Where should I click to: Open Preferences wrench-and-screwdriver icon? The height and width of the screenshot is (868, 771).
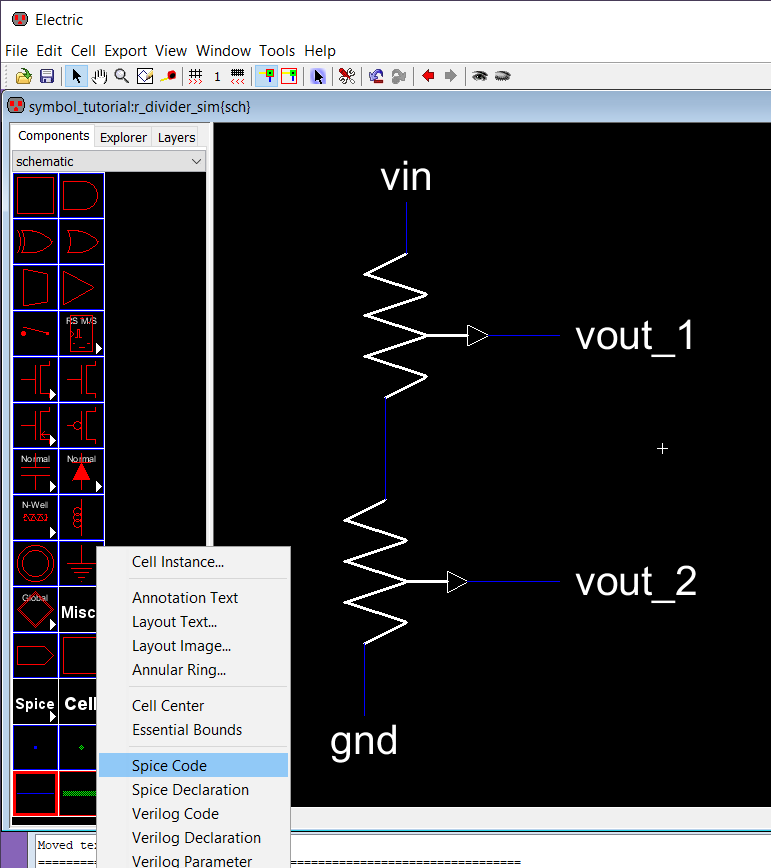coord(347,76)
